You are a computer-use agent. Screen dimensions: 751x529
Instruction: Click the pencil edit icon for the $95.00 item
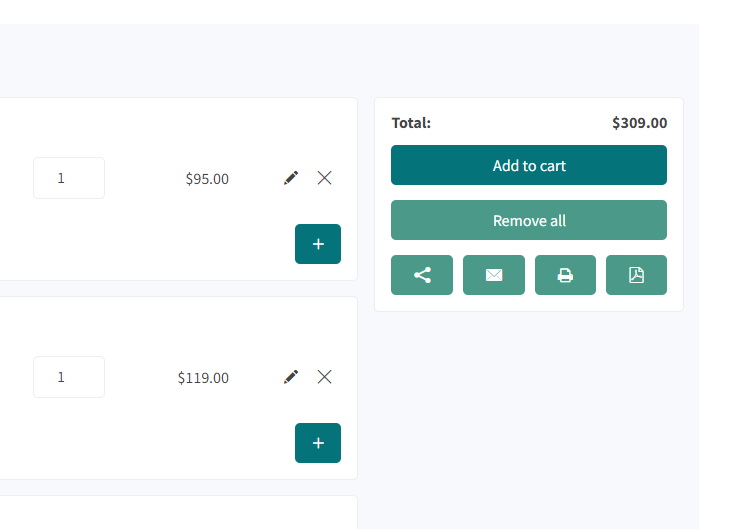(x=291, y=178)
